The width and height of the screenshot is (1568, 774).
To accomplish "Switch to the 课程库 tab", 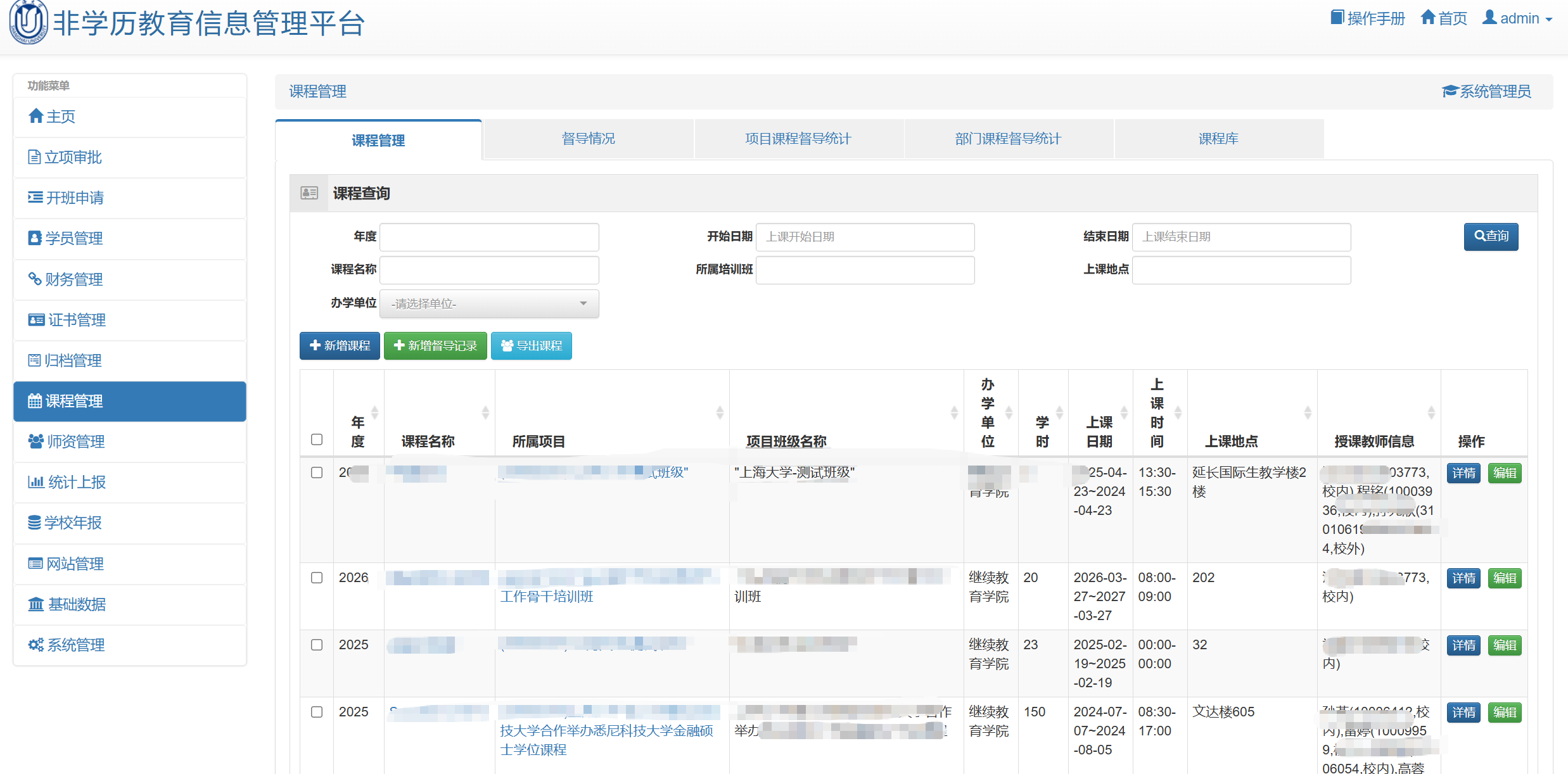I will click(1218, 139).
